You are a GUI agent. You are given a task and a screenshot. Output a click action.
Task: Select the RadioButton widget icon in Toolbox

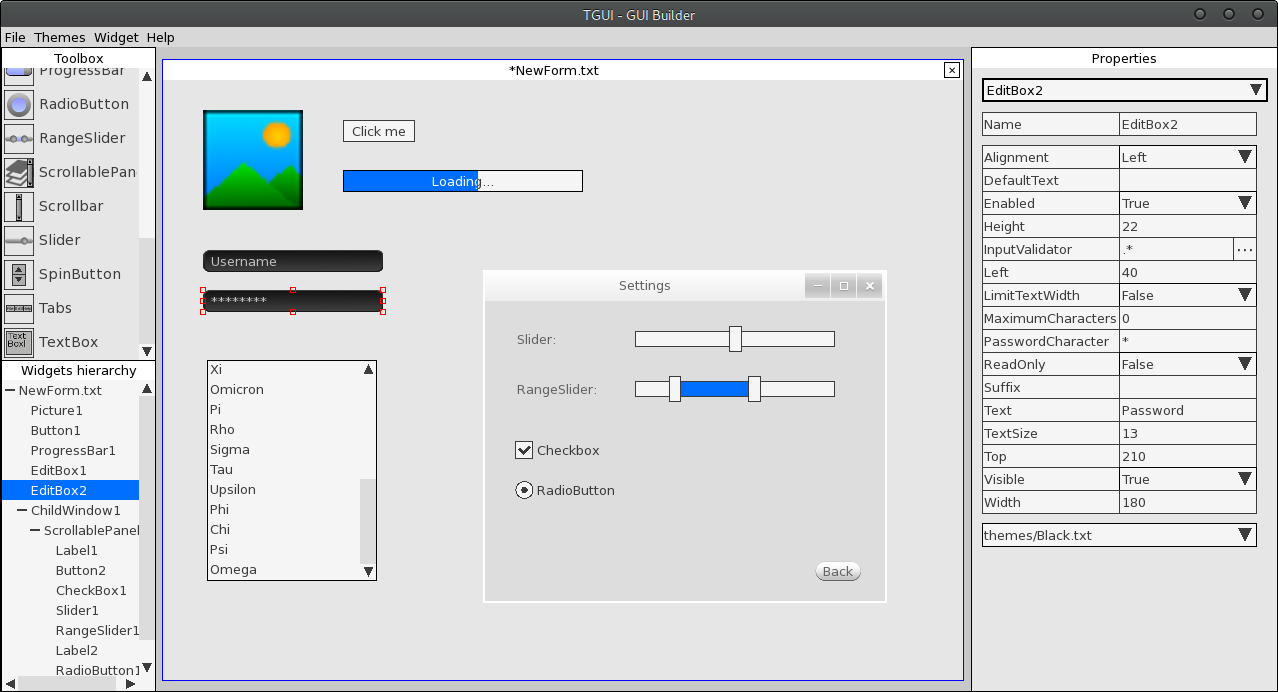click(x=19, y=104)
